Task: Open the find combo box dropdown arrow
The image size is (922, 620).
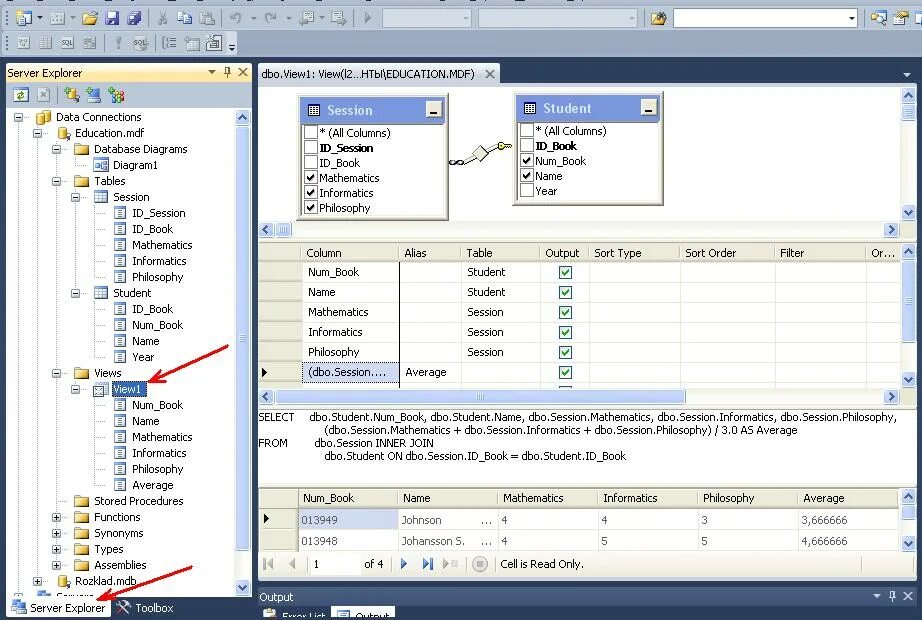Action: (851, 19)
